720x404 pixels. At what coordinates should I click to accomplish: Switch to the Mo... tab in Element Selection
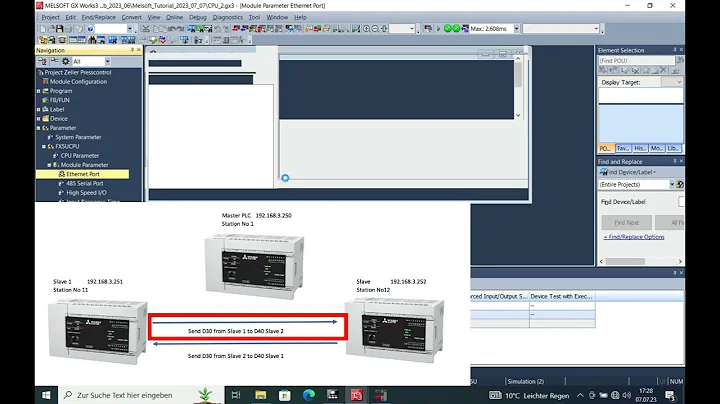657,148
